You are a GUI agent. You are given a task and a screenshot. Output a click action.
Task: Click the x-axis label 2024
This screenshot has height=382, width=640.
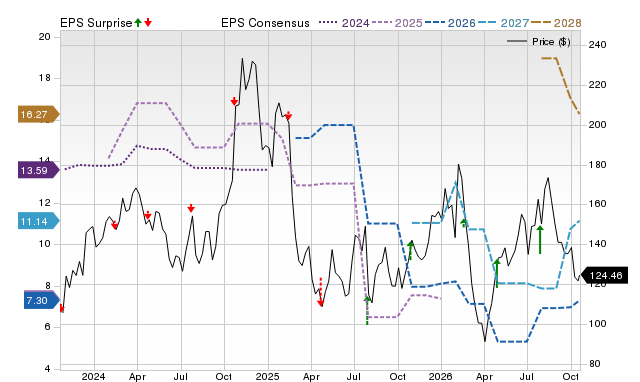coord(93,376)
